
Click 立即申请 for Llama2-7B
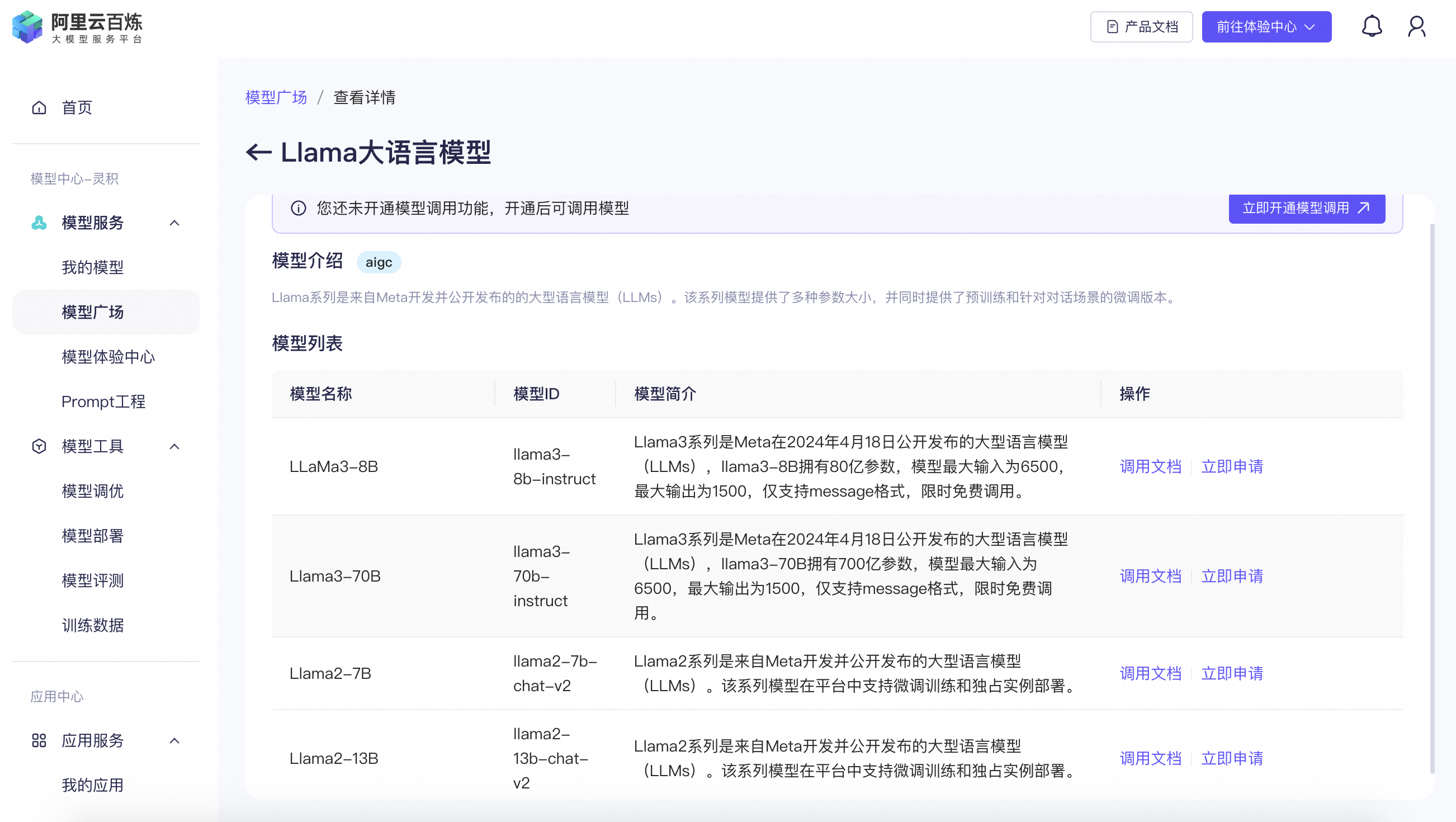coord(1232,673)
